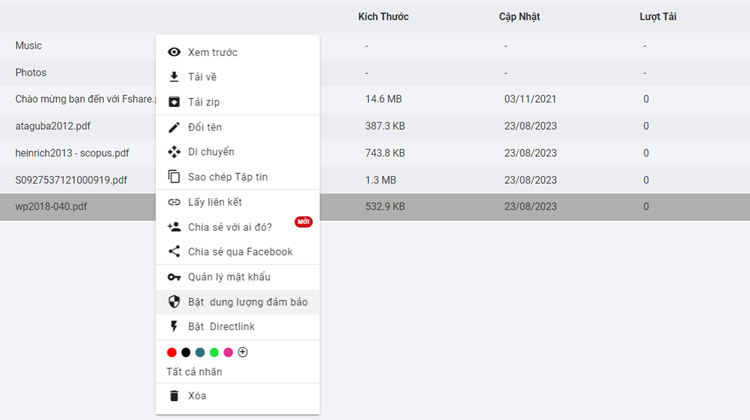Click the pencil icon for Đổi tên
Screen dimensions: 750x420
(x=174, y=127)
